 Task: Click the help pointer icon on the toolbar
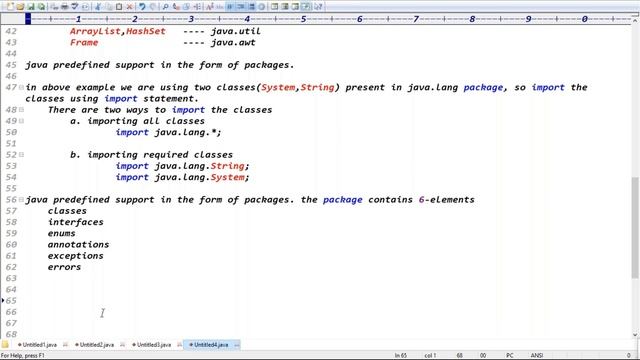pyautogui.click(x=318, y=7)
